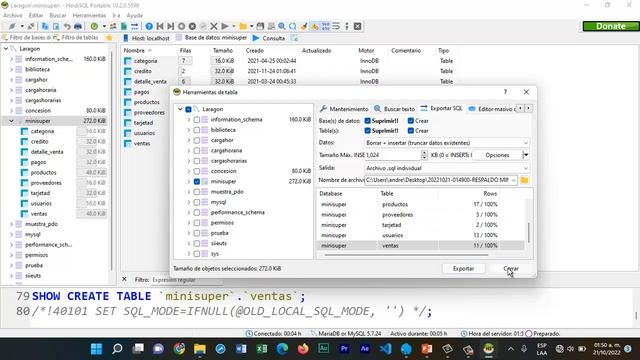Increase the max INSERT size with the spinner
This screenshot has width=640, height=360.
tap(424, 153)
